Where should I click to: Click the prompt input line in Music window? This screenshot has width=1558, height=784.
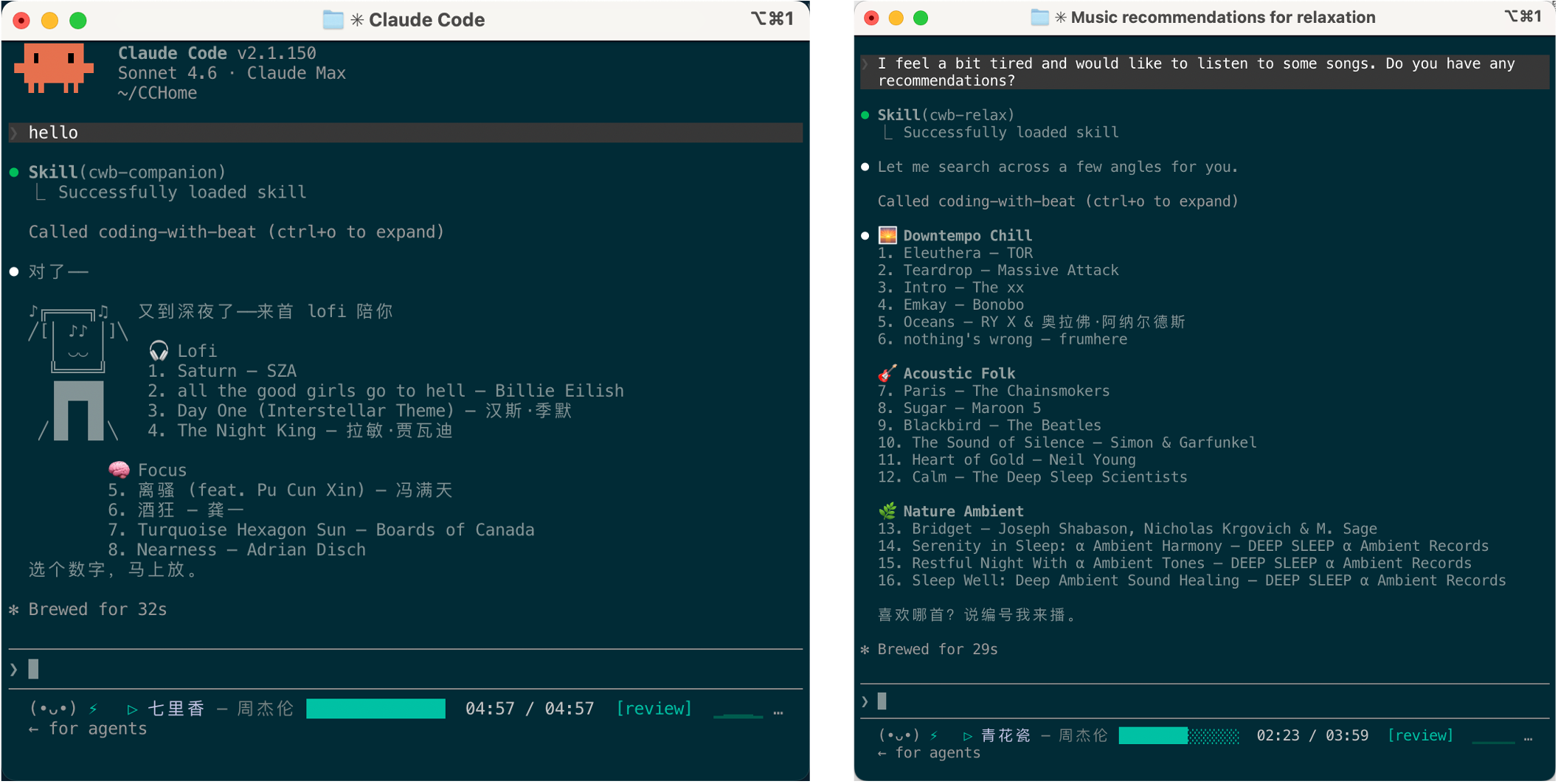pos(1205,701)
